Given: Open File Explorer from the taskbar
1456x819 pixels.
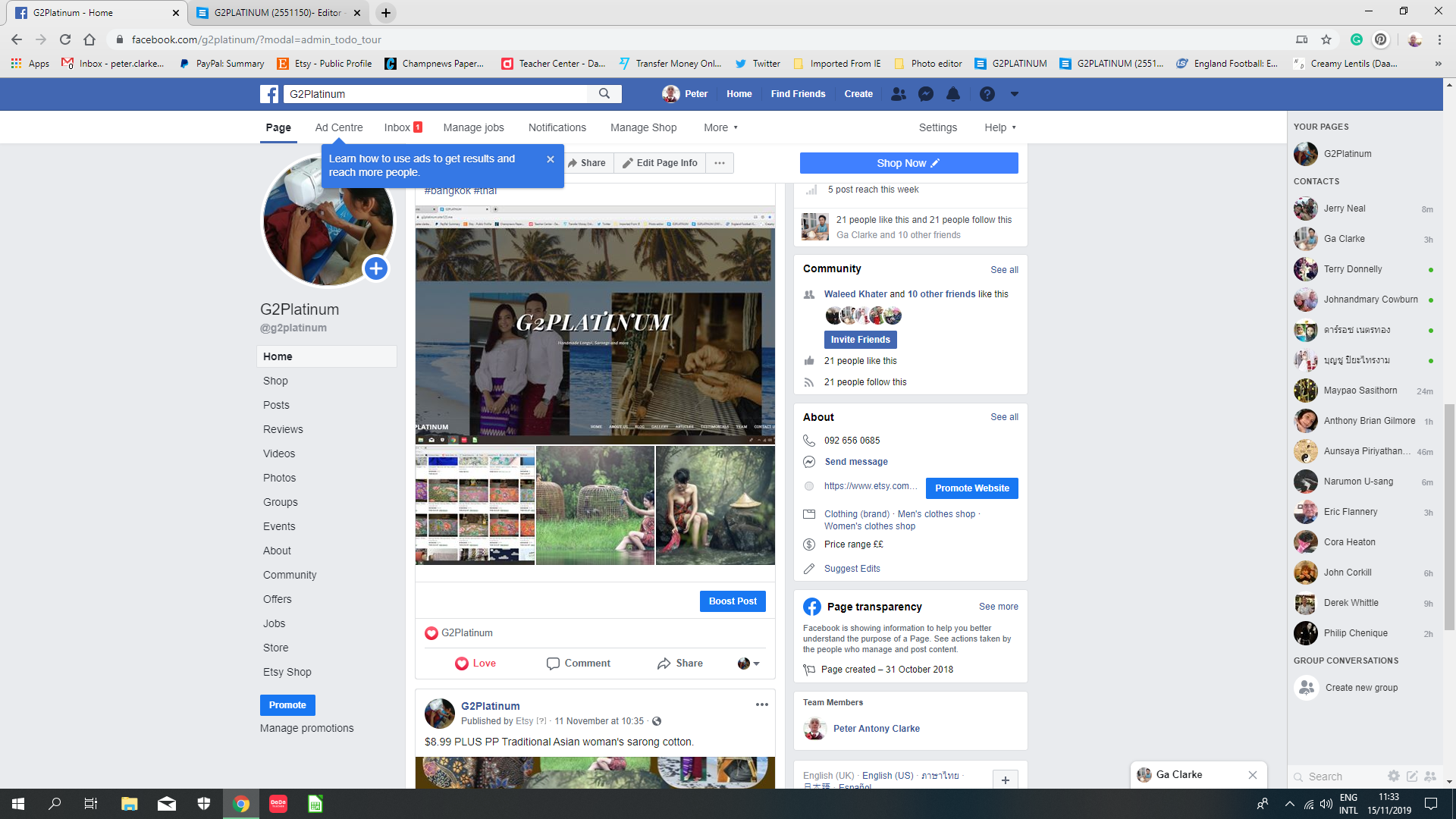Looking at the screenshot, I should pos(130,804).
